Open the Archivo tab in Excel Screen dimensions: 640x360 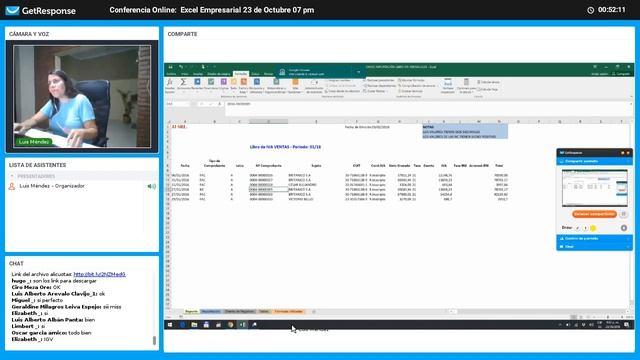(x=171, y=74)
